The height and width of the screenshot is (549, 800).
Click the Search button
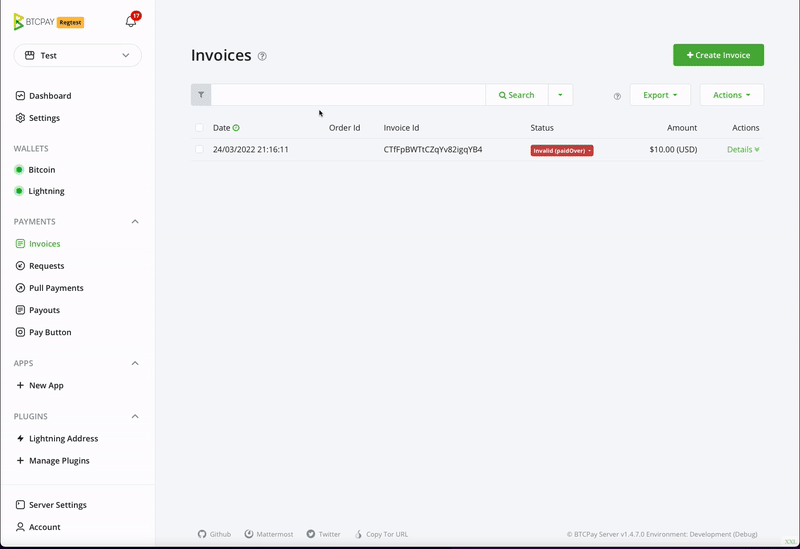point(517,95)
